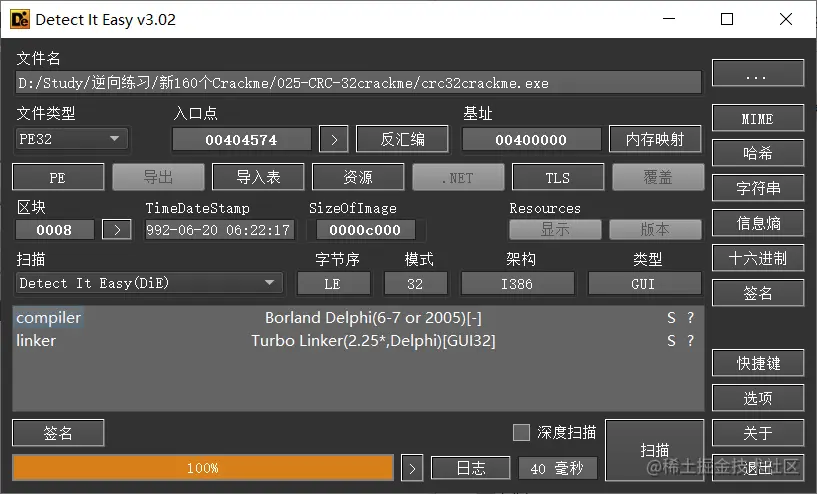Click the ? link in linker row
Image resolution: width=817 pixels, height=494 pixels.
click(x=691, y=340)
